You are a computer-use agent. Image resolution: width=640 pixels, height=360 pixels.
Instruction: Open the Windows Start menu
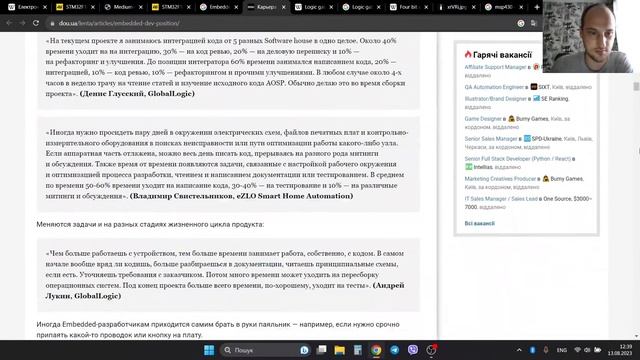pos(209,350)
